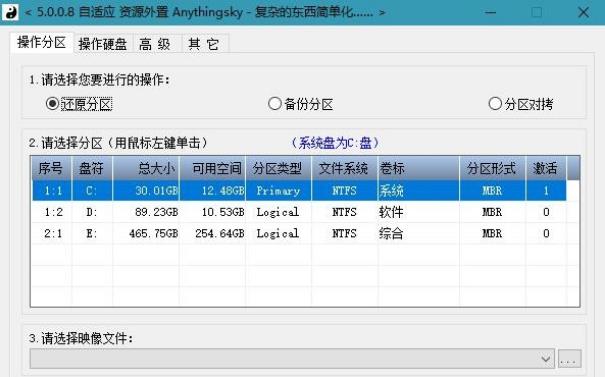This screenshot has height=377, width=605.
Task: Click the 可用空间 column header
Action: [213, 168]
